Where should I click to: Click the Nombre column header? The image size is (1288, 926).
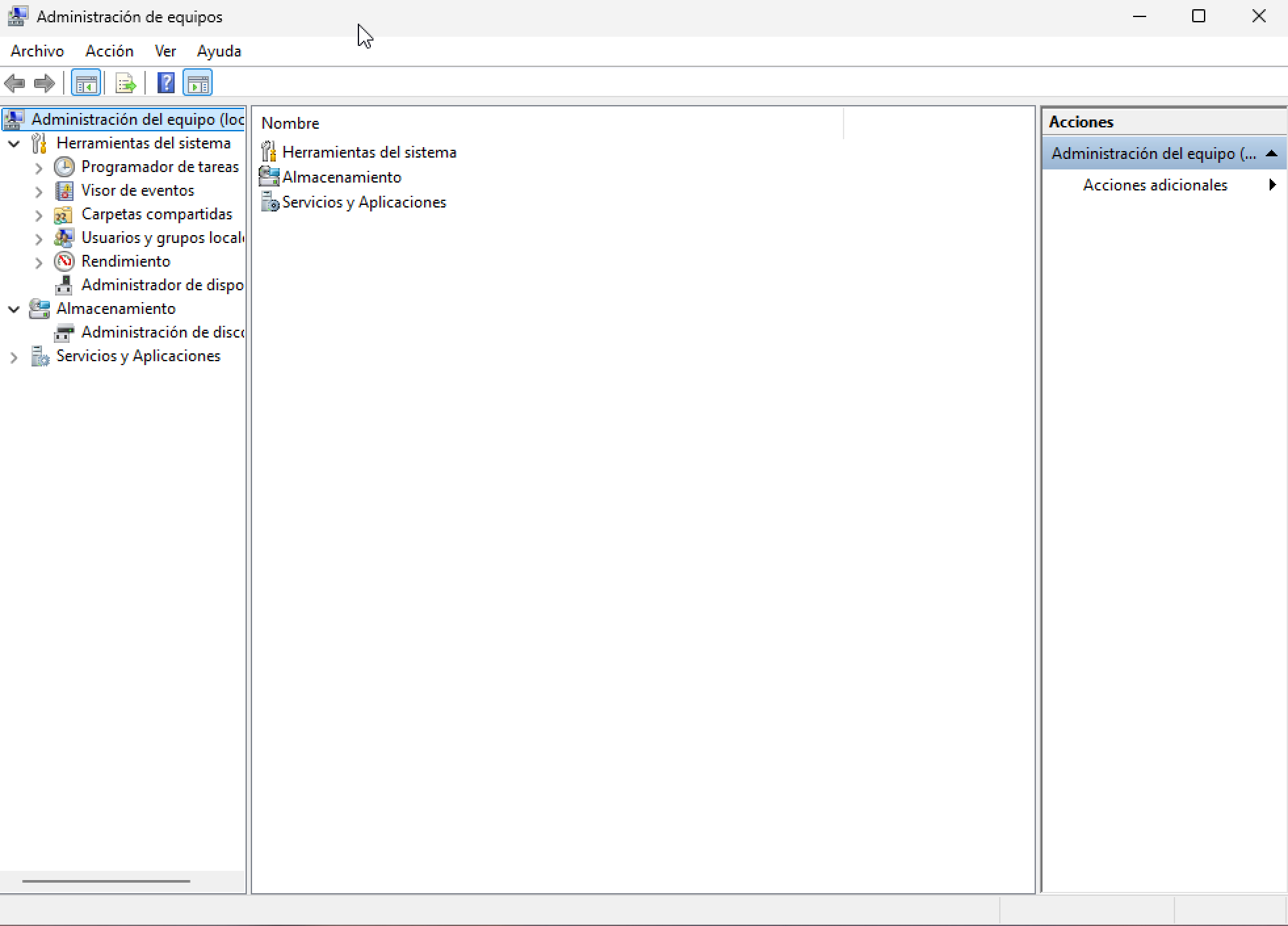click(548, 123)
